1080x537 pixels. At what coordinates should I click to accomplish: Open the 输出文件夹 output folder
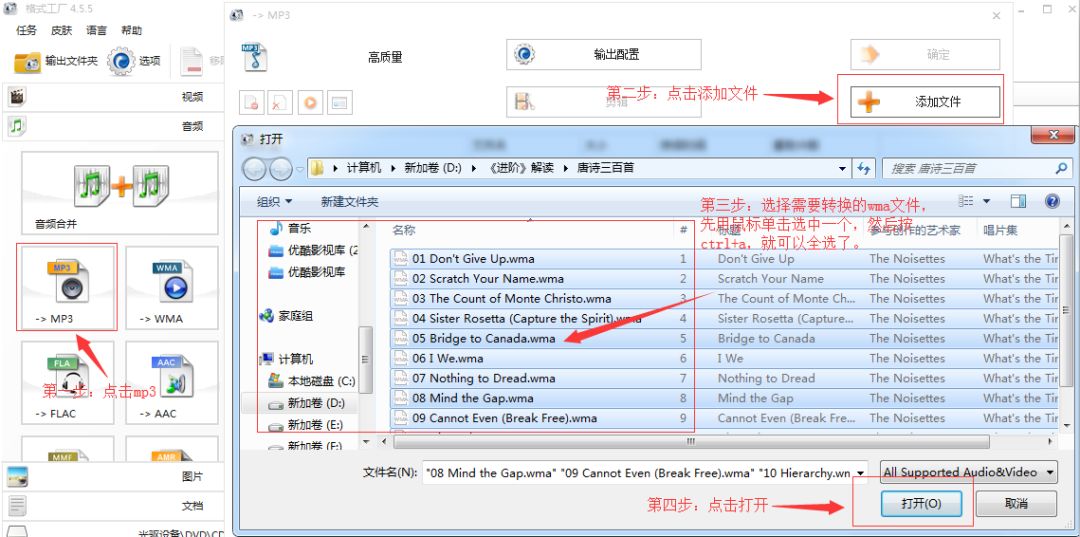[56, 61]
